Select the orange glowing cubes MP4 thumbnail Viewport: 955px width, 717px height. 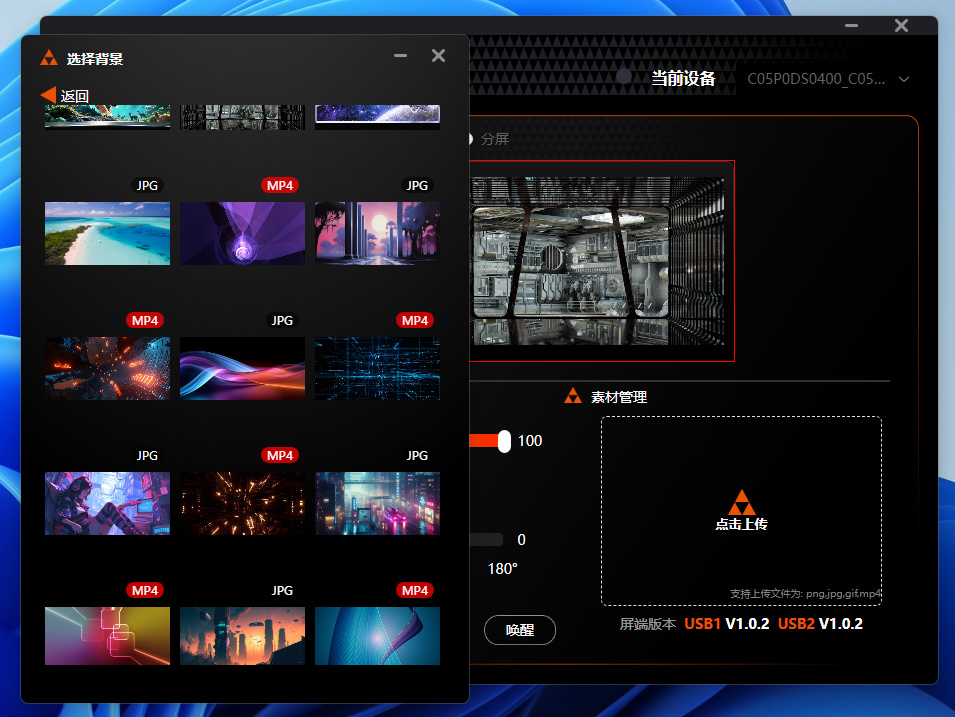[107, 369]
